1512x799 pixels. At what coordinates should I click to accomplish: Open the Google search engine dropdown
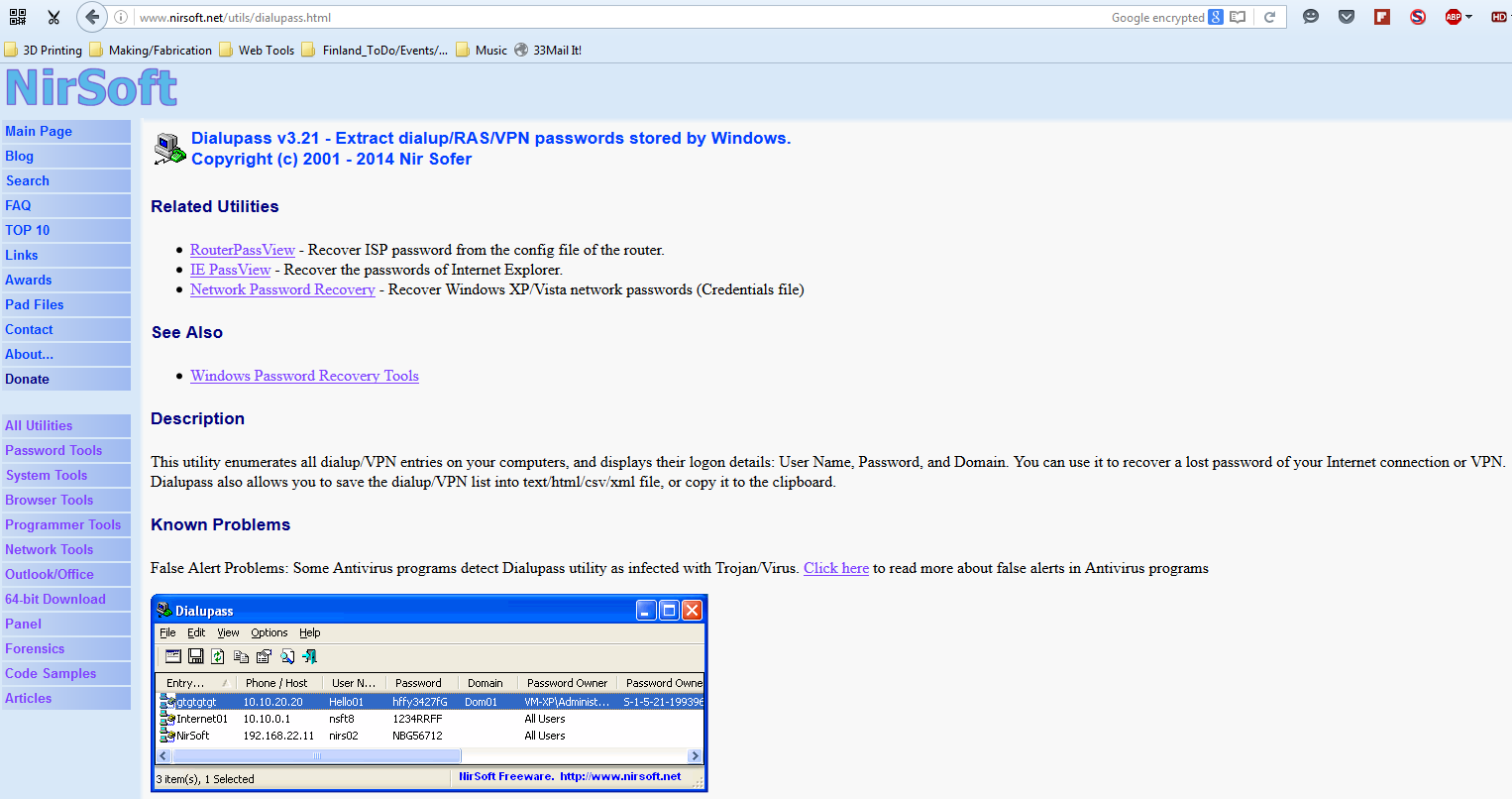(1216, 16)
